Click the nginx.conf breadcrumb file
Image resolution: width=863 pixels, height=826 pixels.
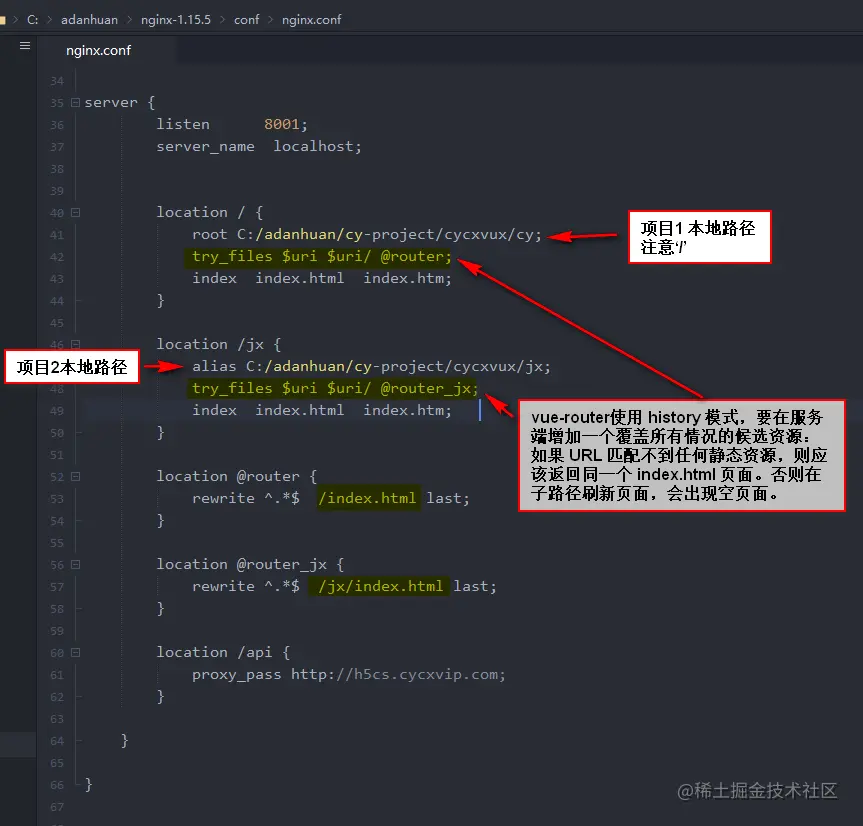[x=312, y=20]
